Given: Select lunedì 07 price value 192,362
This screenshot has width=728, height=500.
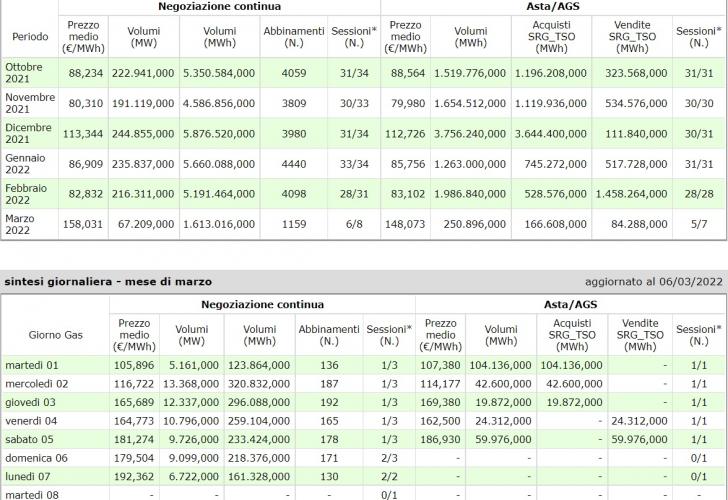Looking at the screenshot, I should click(x=133, y=473).
